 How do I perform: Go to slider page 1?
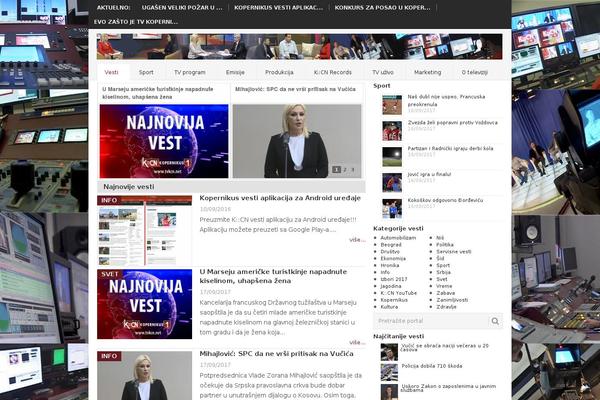tap(336, 169)
